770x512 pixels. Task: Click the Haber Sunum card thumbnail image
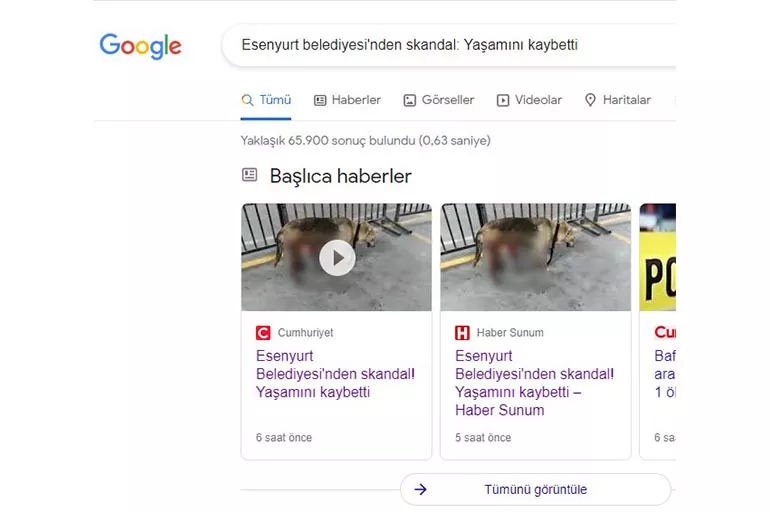point(535,257)
